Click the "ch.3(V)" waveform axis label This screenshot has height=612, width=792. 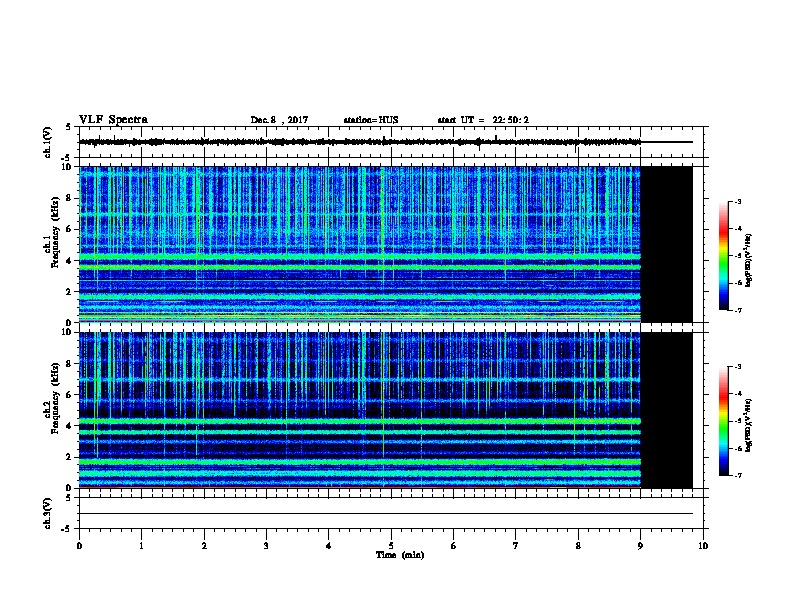(48, 513)
